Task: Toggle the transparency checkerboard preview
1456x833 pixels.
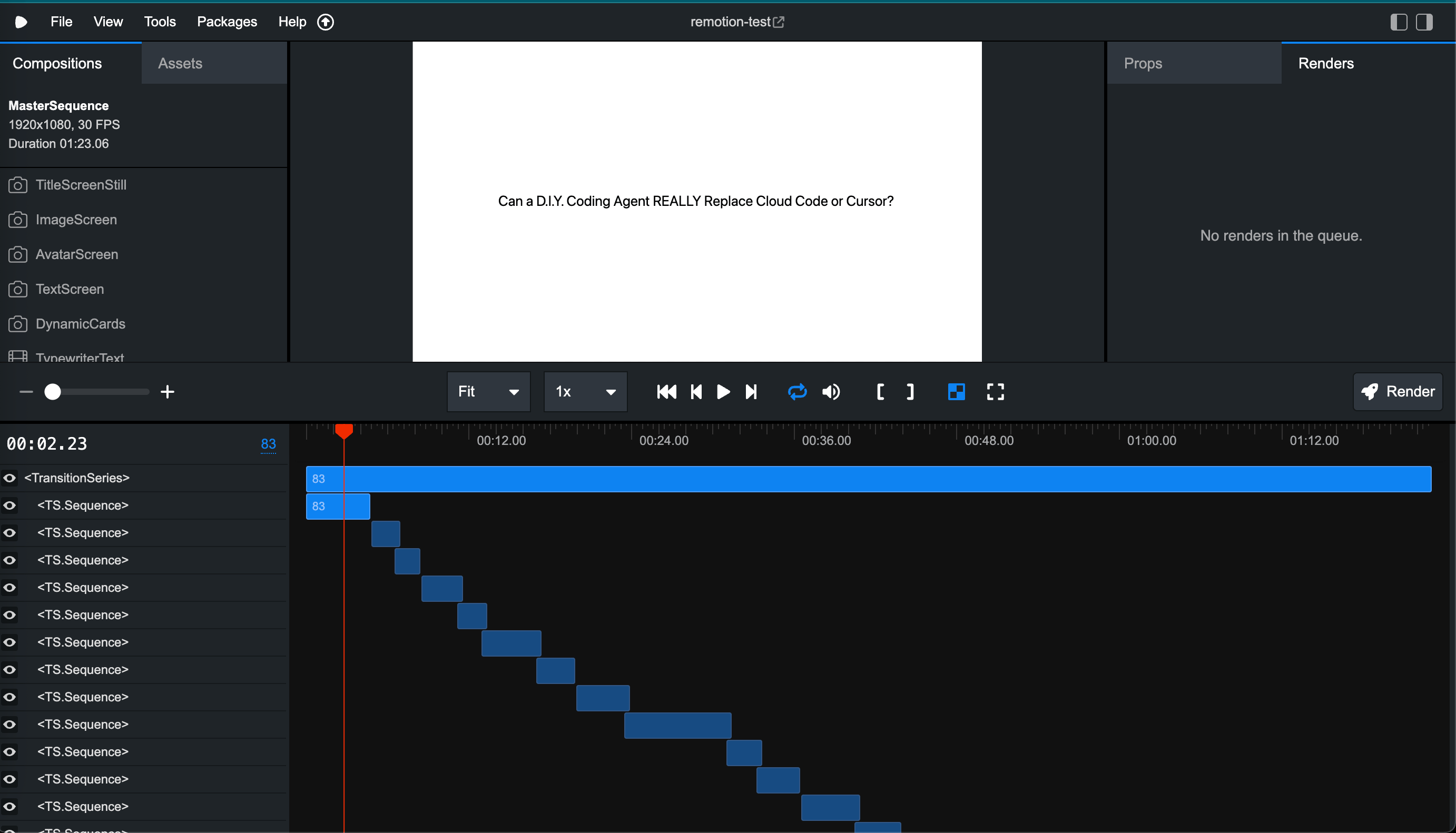Action: pos(956,391)
